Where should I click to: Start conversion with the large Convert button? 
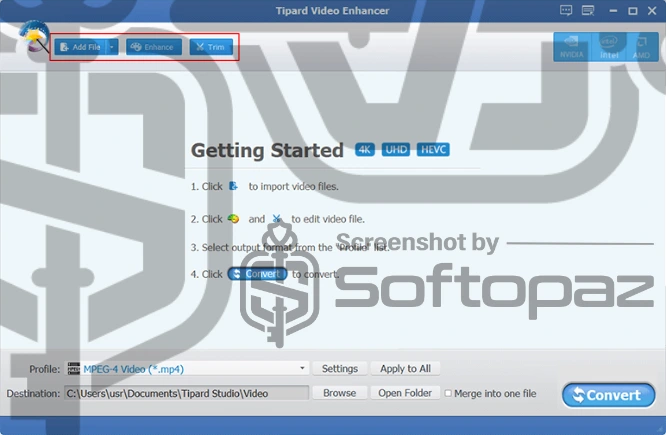[x=608, y=395]
